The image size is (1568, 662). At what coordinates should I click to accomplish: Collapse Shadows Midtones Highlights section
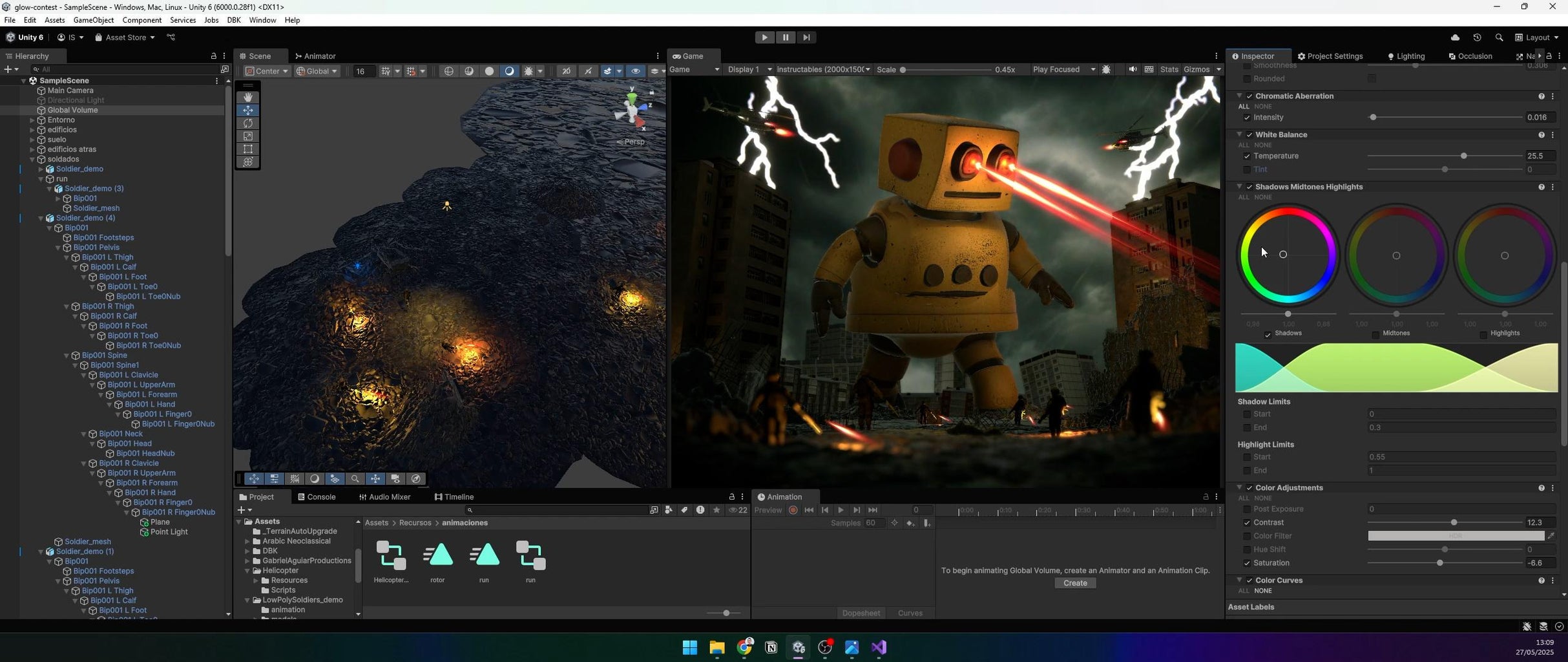[1239, 187]
